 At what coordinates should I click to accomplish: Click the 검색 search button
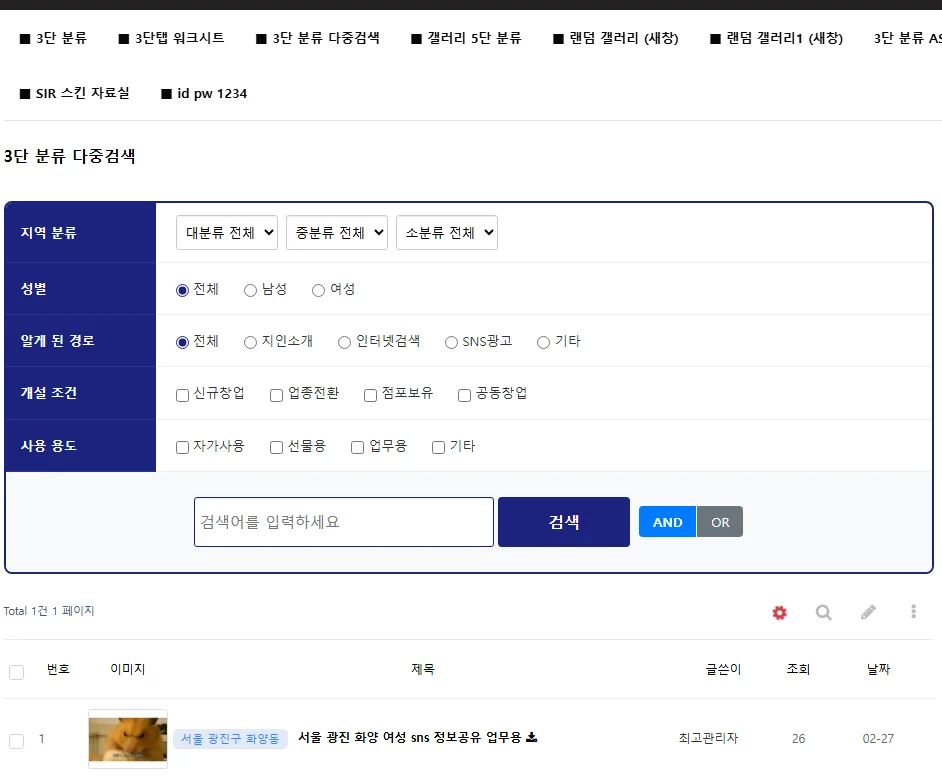click(x=564, y=522)
